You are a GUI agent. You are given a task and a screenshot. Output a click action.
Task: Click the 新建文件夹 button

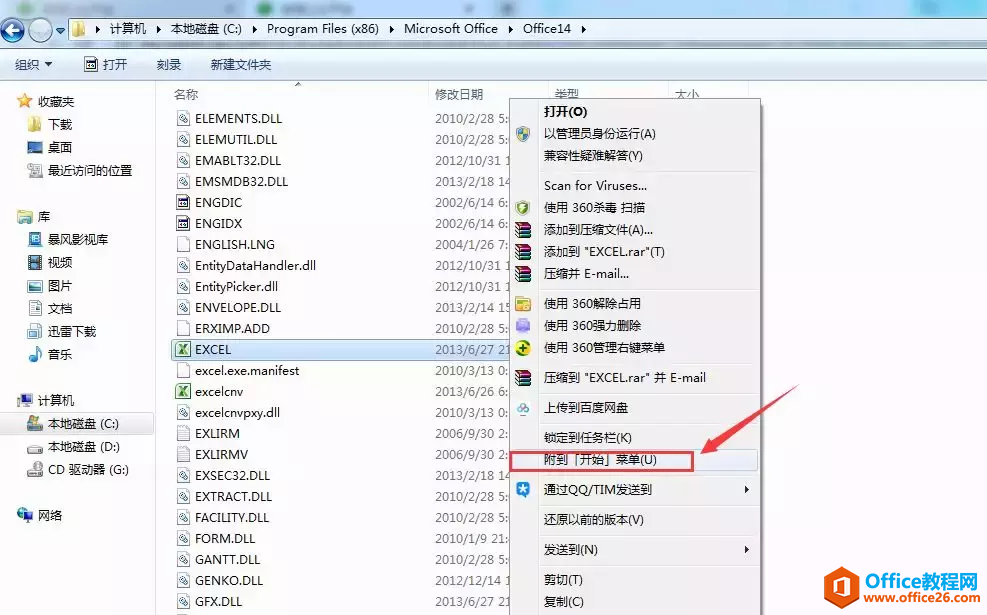(240, 64)
